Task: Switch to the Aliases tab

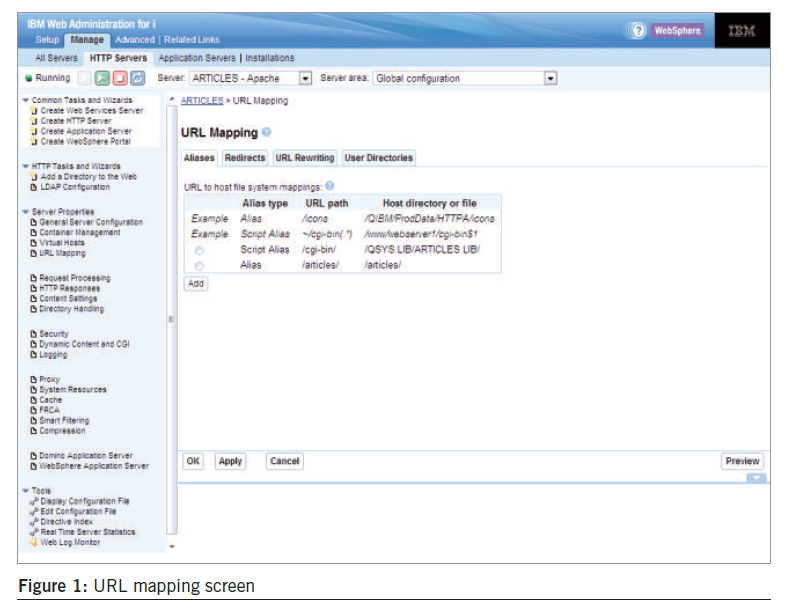Action: point(199,158)
